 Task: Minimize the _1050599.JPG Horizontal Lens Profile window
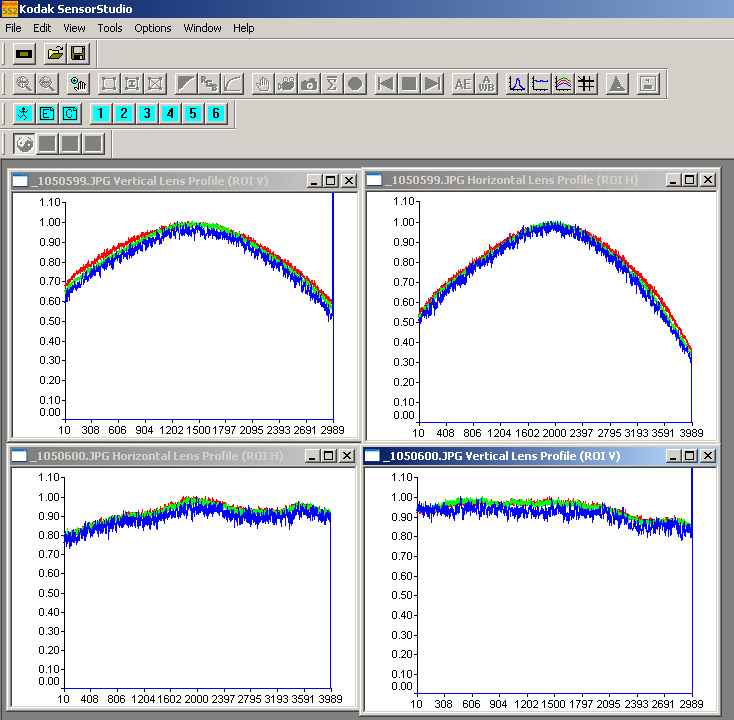coord(673,180)
